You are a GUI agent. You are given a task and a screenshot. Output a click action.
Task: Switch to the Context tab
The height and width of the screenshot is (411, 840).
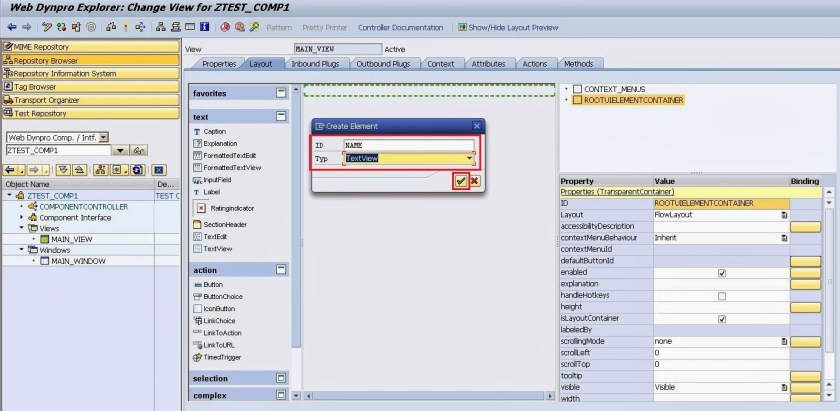pos(440,64)
